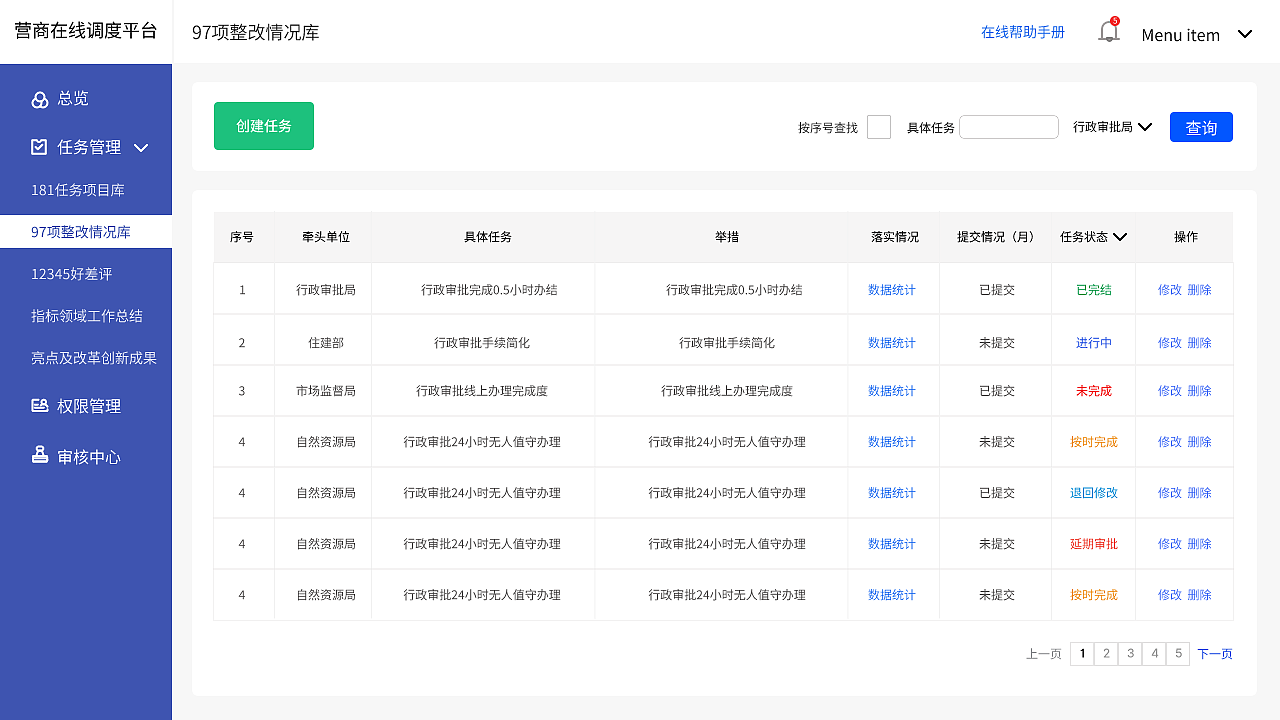The width and height of the screenshot is (1280, 720).
Task: Select 97项整改情况库 in sidebar
Action: click(86, 232)
